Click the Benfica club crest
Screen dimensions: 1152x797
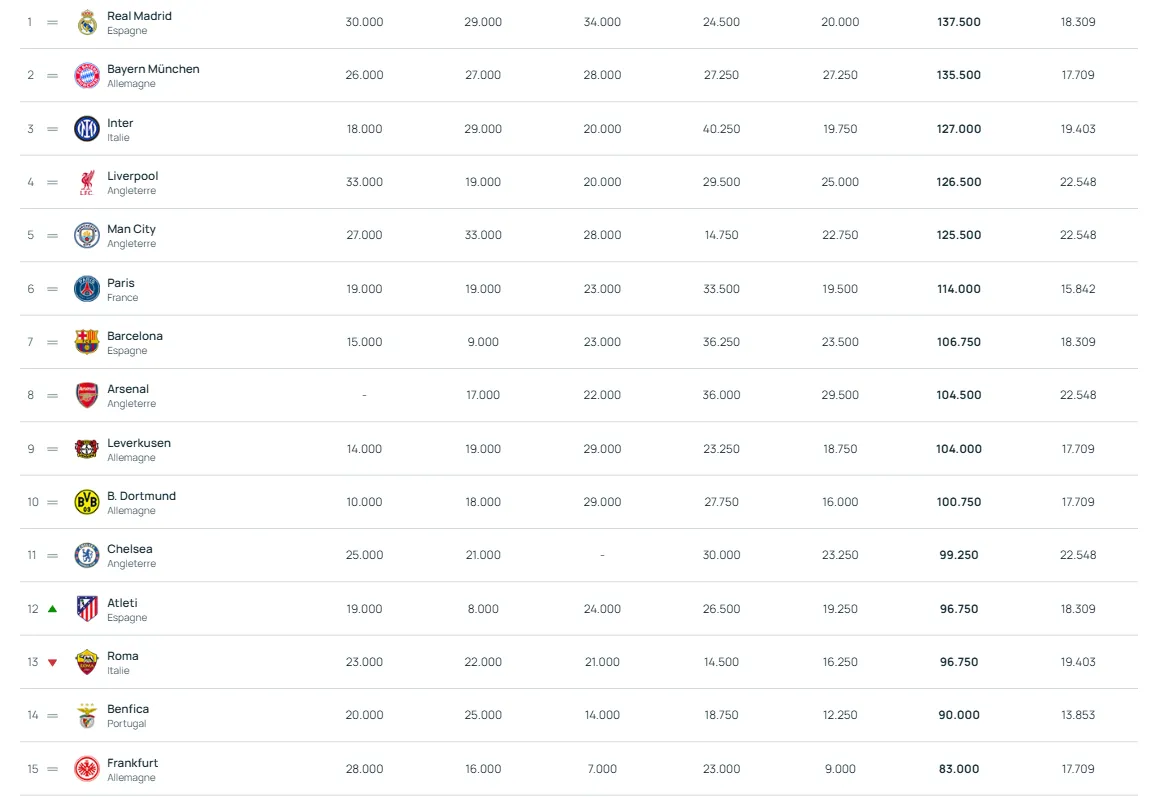click(87, 715)
